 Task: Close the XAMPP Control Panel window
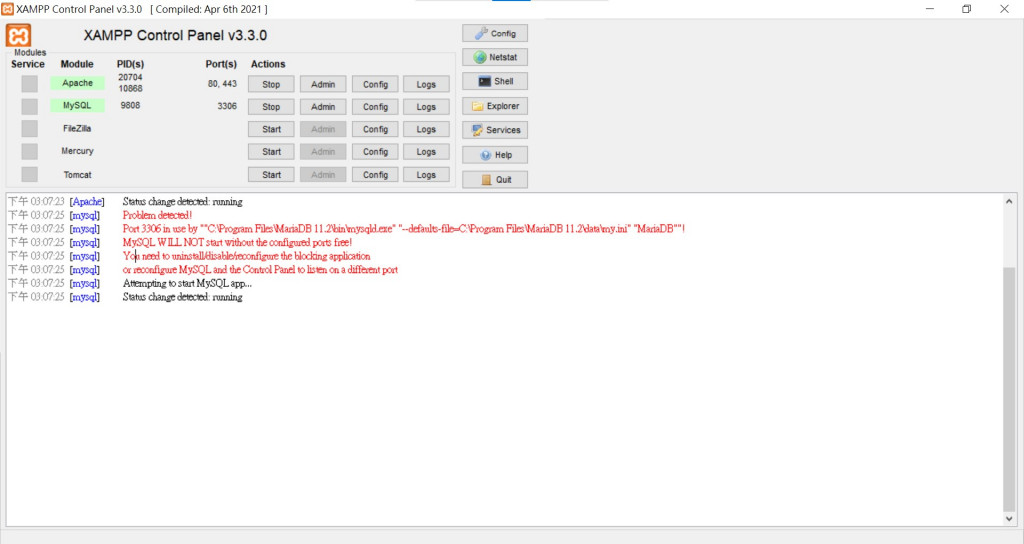(1004, 9)
